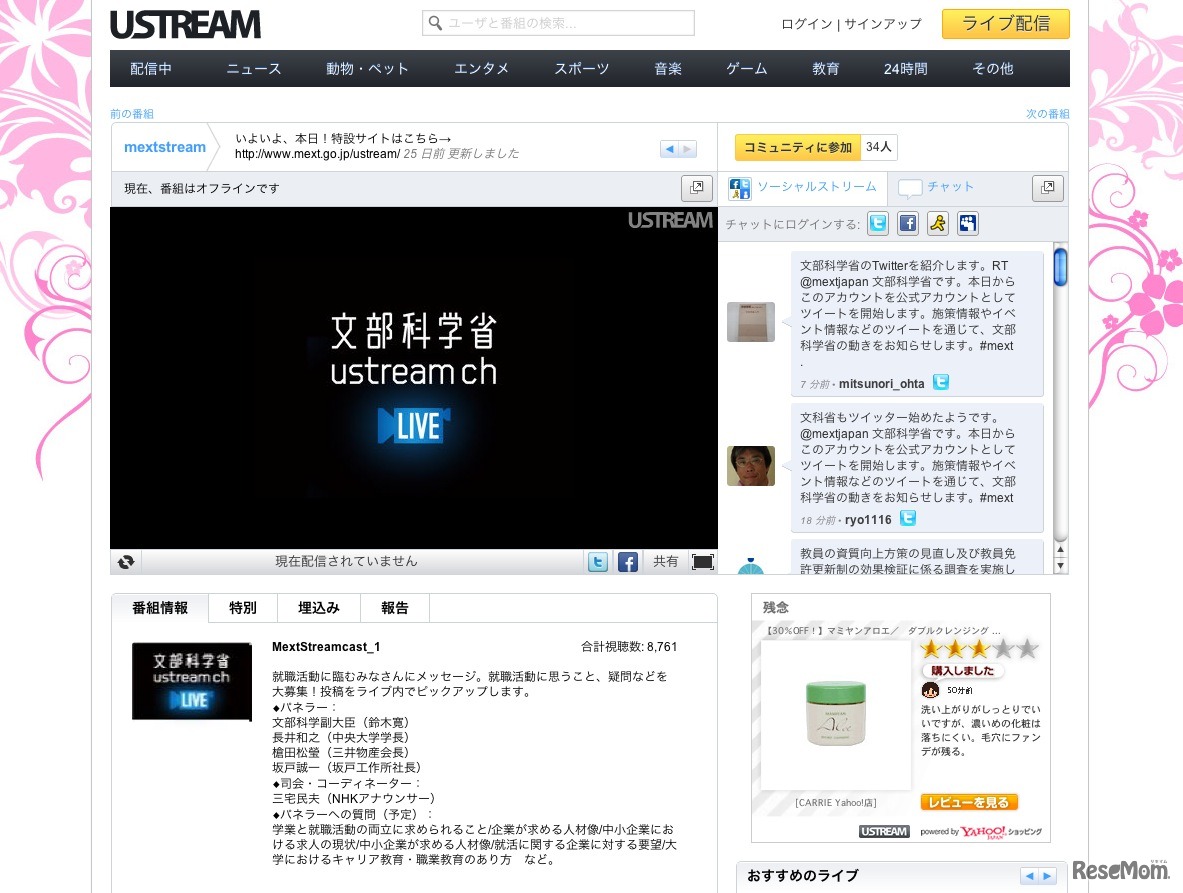Share the stream via the Facebook icon
1183x893 pixels.
[x=627, y=562]
